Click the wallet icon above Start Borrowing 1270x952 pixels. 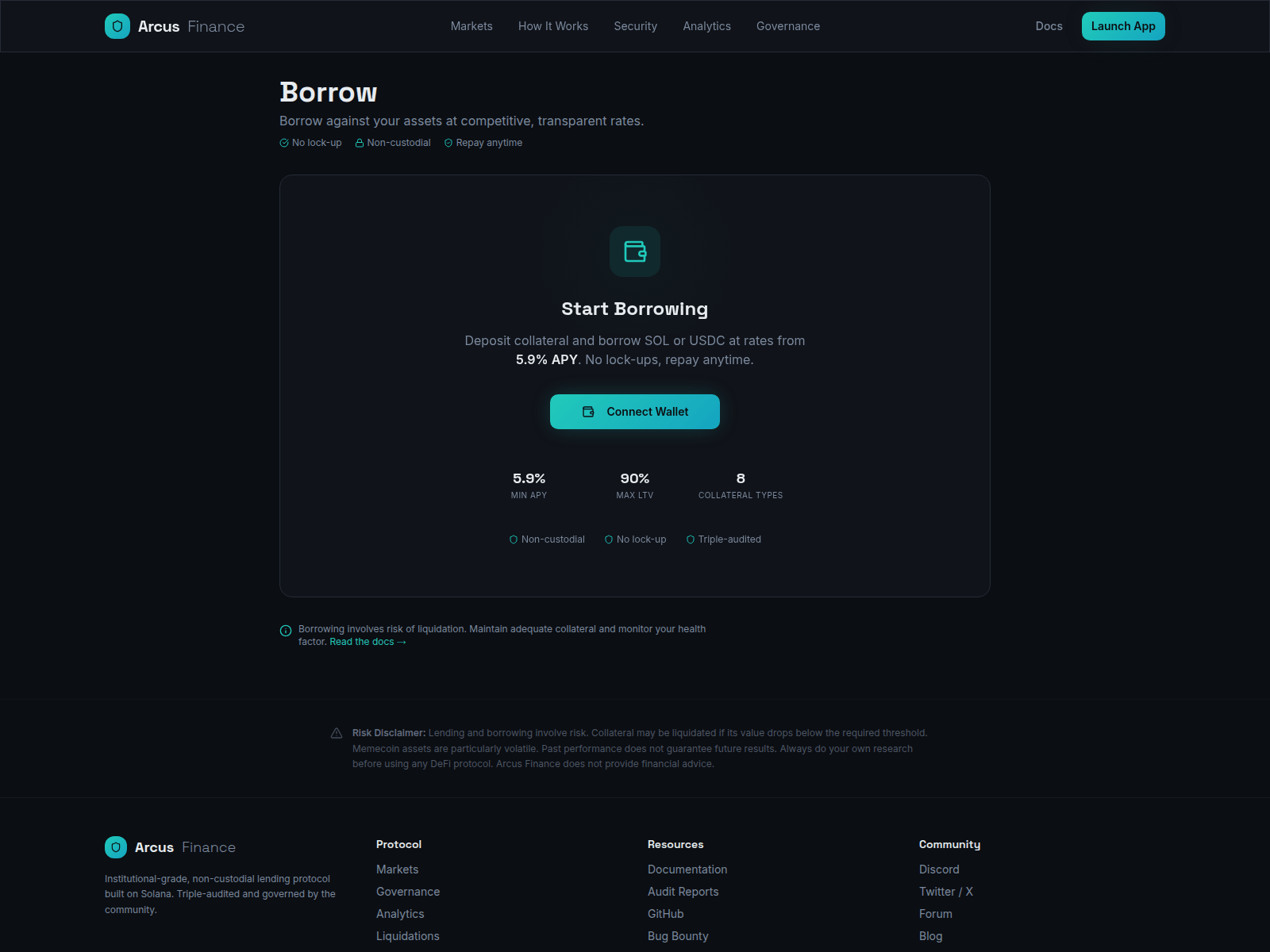point(635,251)
